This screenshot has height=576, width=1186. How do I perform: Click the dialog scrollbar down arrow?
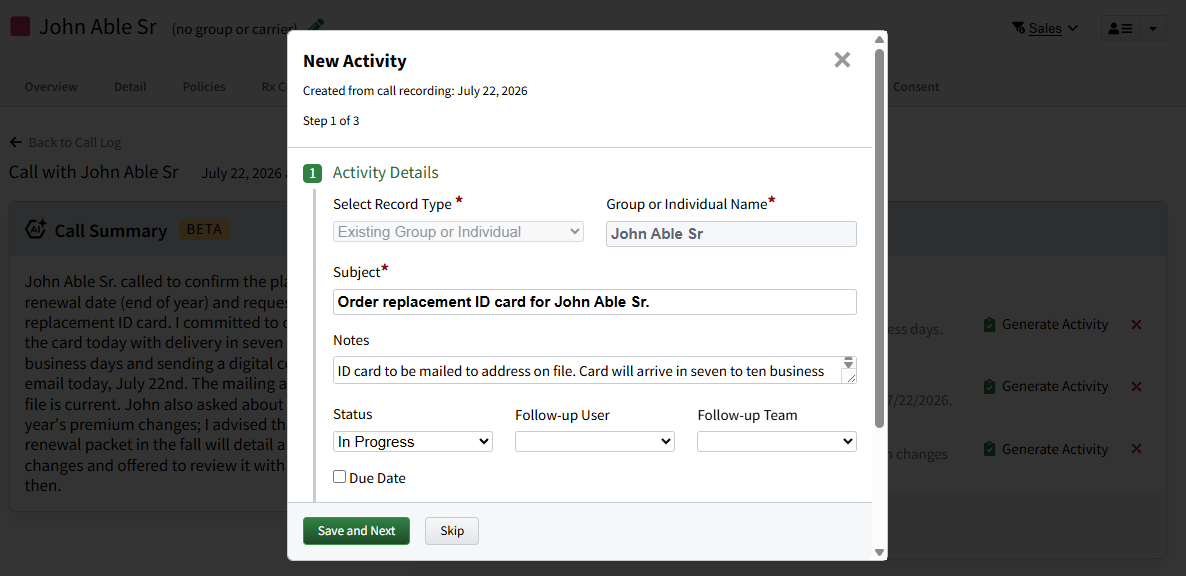879,553
